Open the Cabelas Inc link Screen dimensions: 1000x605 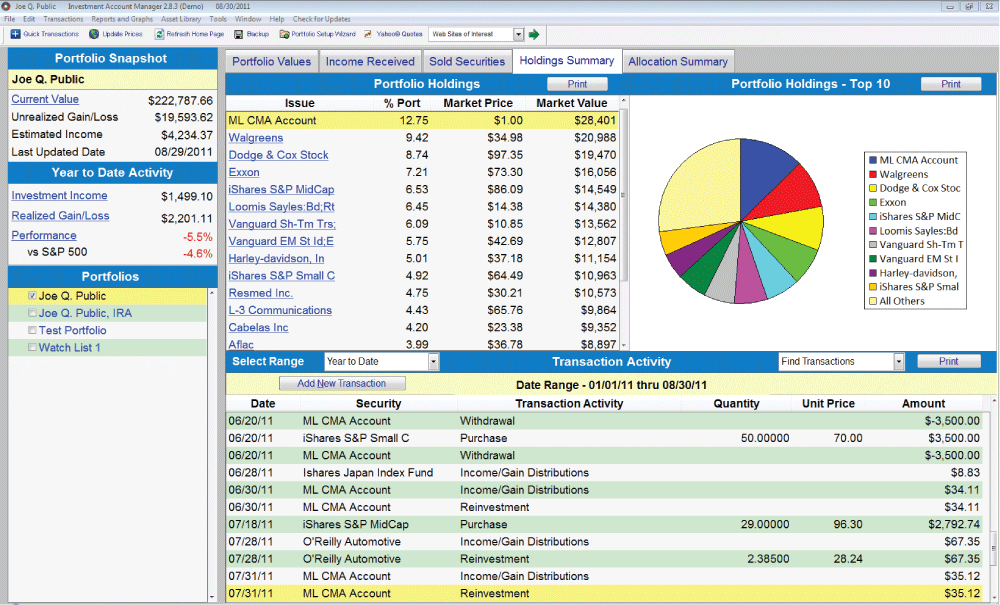coord(258,328)
